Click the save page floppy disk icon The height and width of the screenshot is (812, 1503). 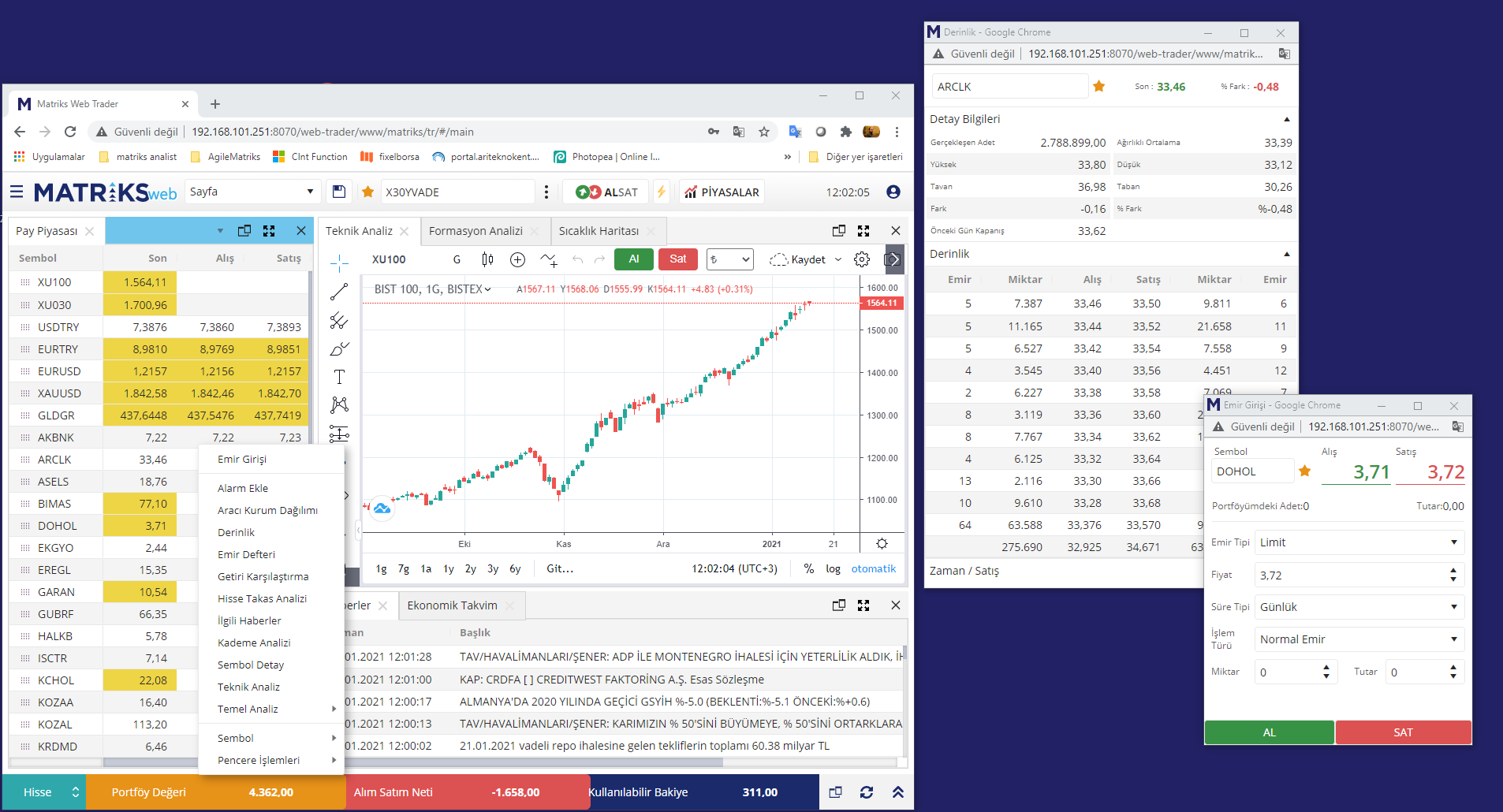(x=339, y=192)
